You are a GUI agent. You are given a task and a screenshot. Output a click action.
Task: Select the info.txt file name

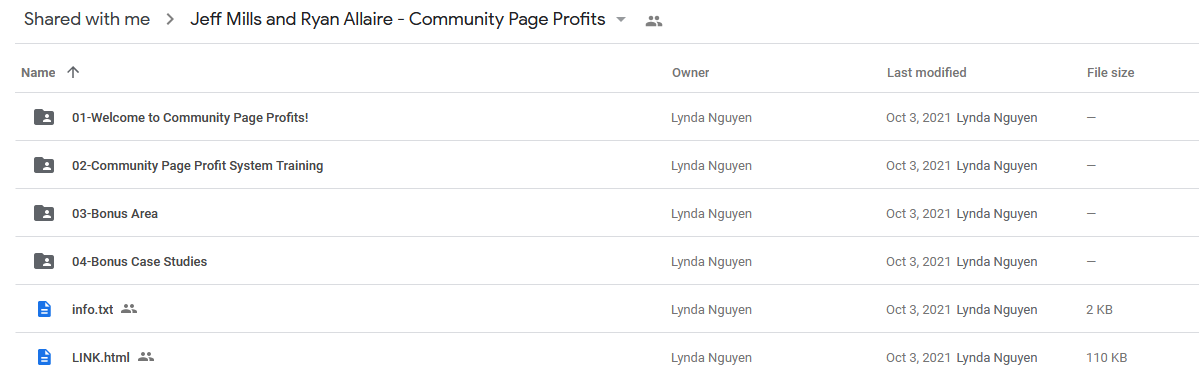[x=93, y=309]
